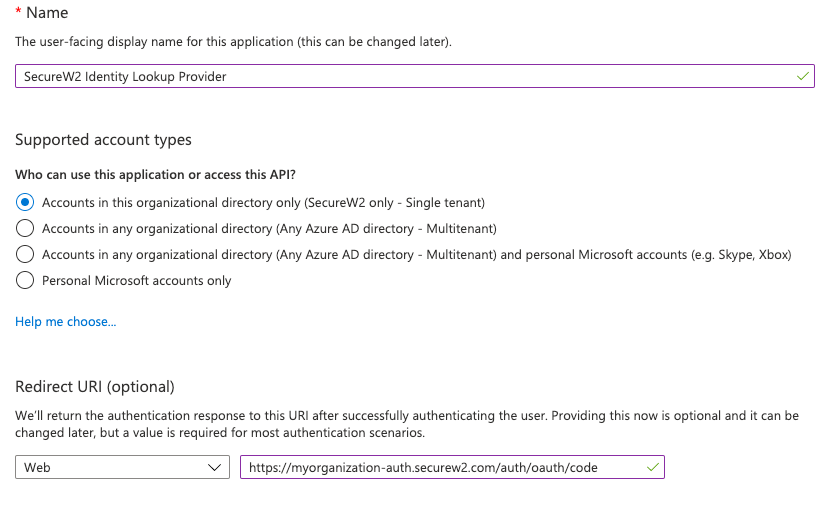Choose the Multitenant-only Azure AD directory radio button
Image resolution: width=840 pixels, height=510 pixels.
click(25, 228)
